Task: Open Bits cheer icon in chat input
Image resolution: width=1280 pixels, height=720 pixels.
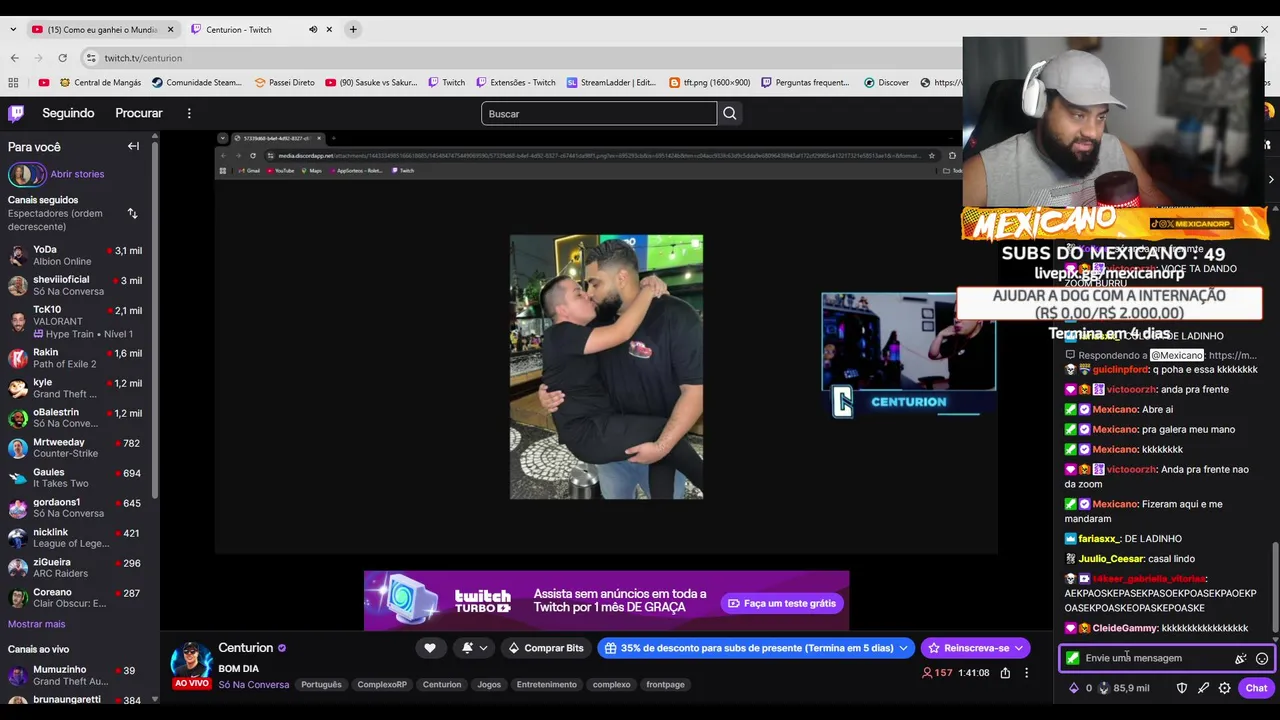Action: (1241, 658)
